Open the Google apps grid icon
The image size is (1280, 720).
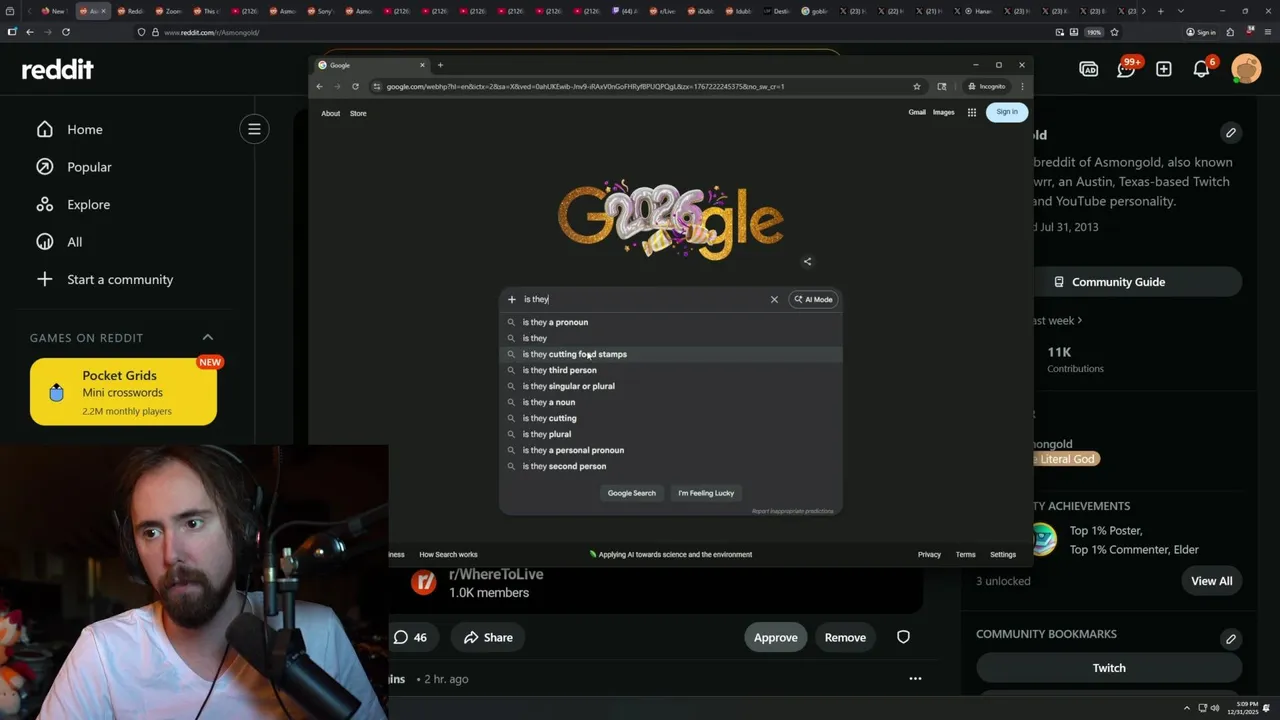pyautogui.click(x=972, y=112)
